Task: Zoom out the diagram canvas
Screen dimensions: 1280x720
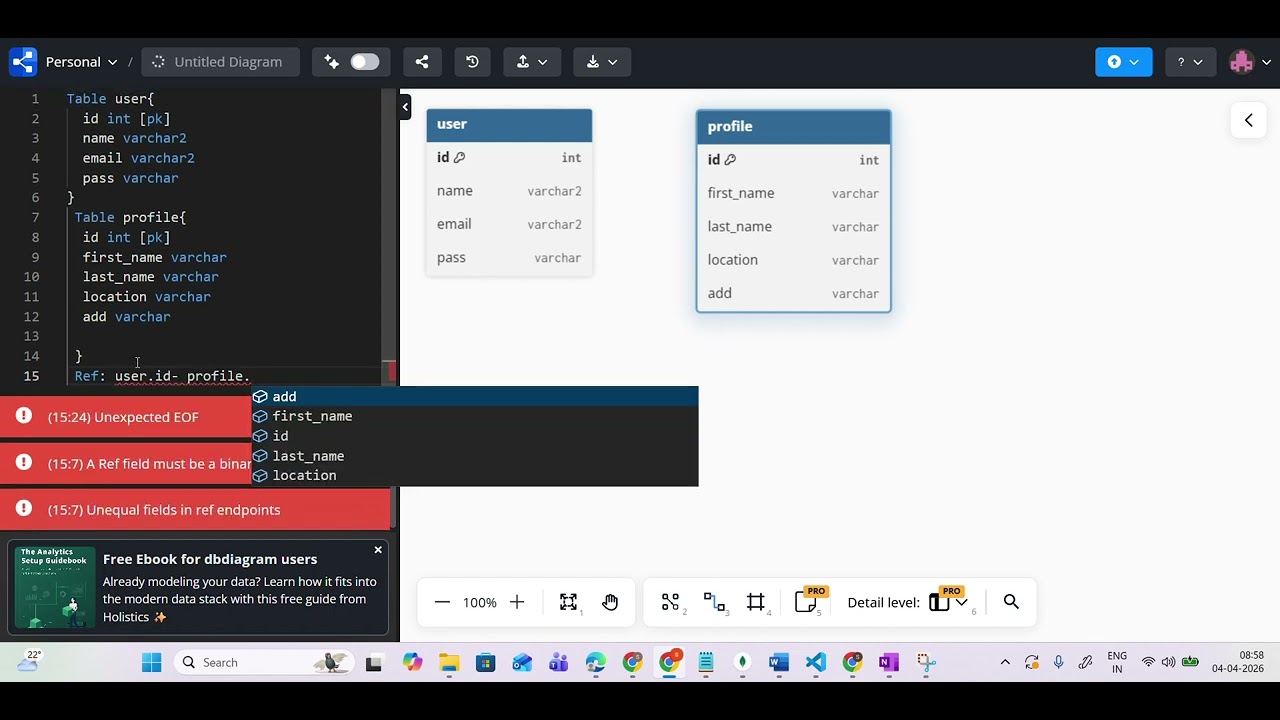Action: pyautogui.click(x=442, y=602)
